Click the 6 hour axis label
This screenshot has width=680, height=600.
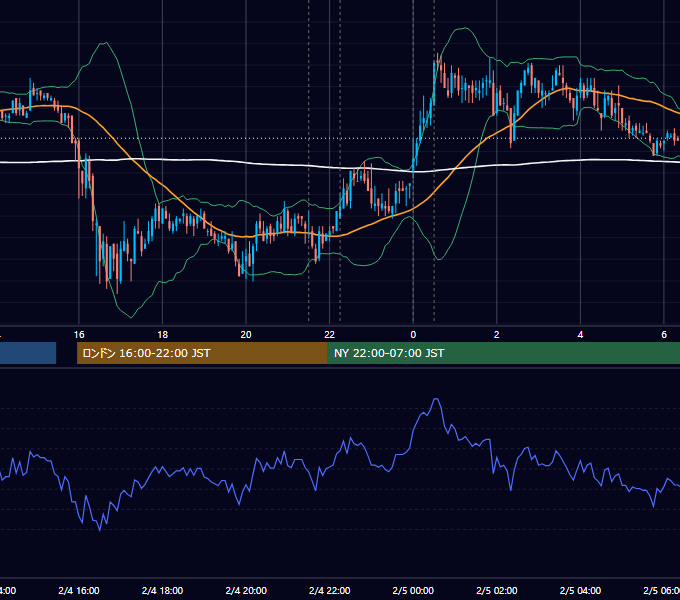[664, 335]
